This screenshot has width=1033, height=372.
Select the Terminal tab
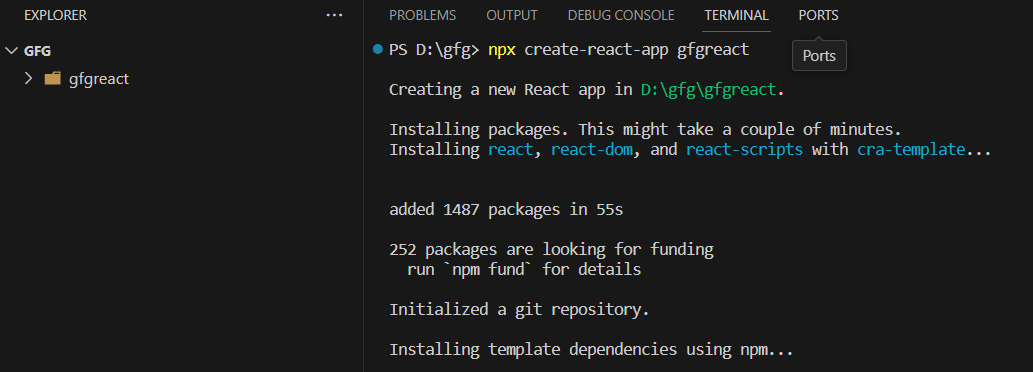tap(736, 15)
